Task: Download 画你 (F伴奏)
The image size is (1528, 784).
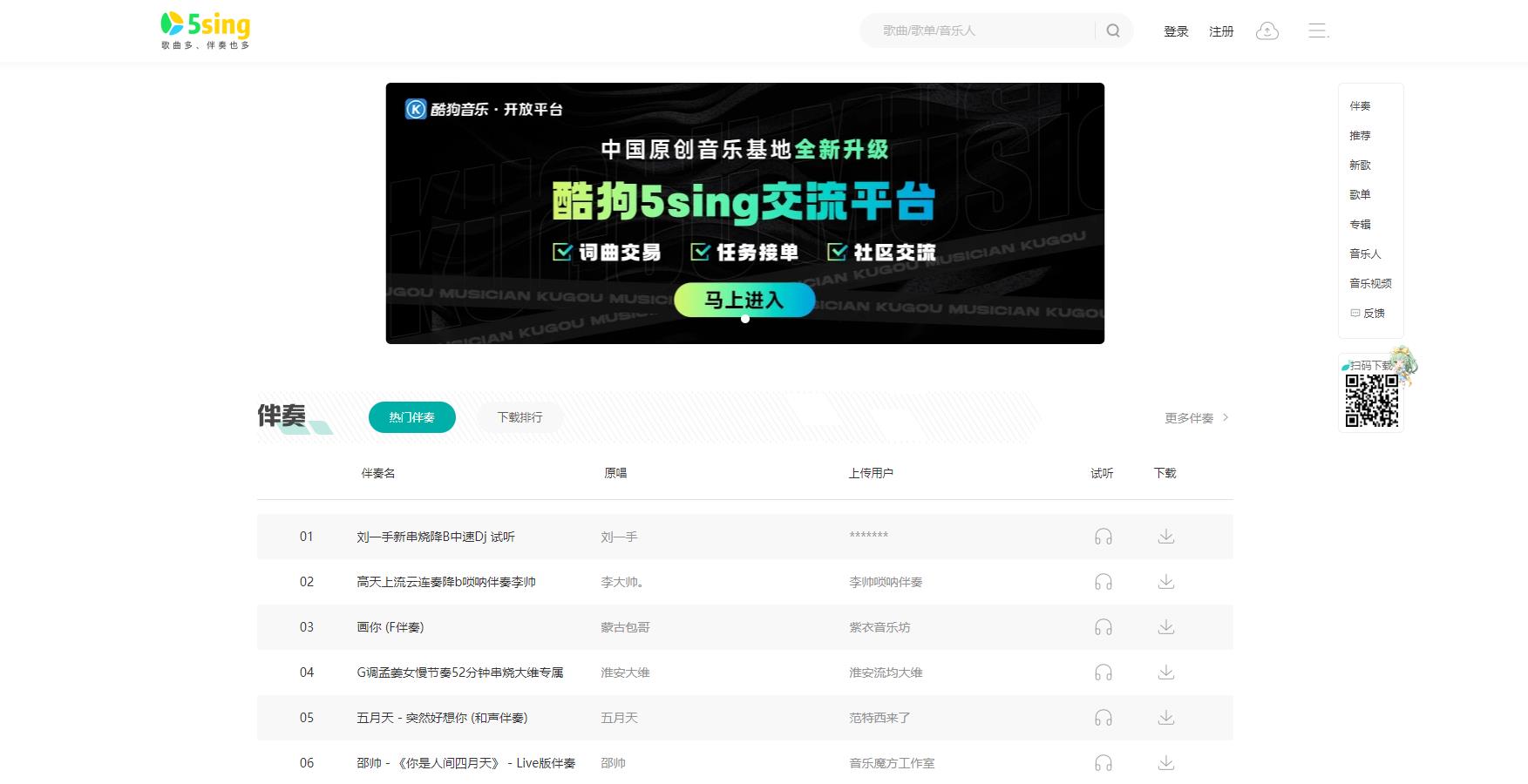Action: tap(1166, 627)
